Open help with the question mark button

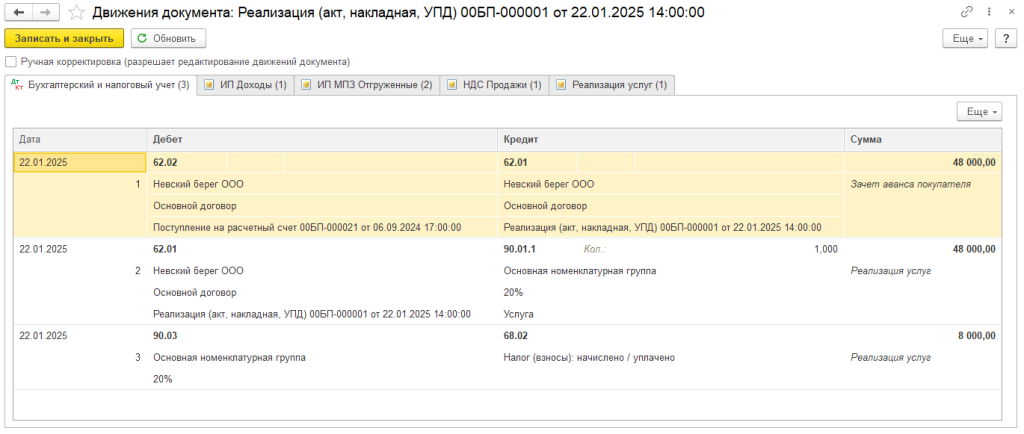[1005, 38]
